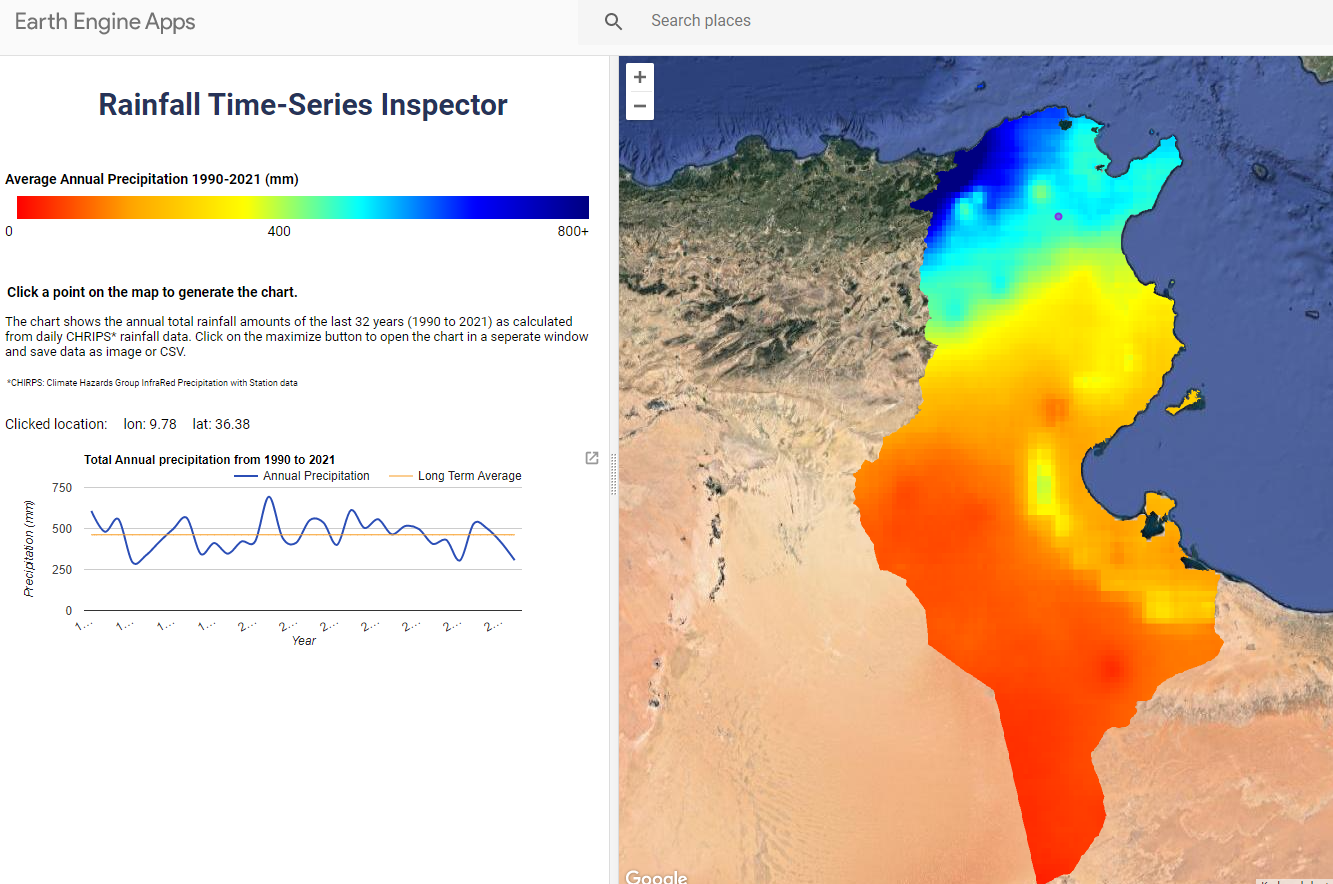1333x884 pixels.
Task: Zoom out using the map minus icon
Action: pos(639,104)
